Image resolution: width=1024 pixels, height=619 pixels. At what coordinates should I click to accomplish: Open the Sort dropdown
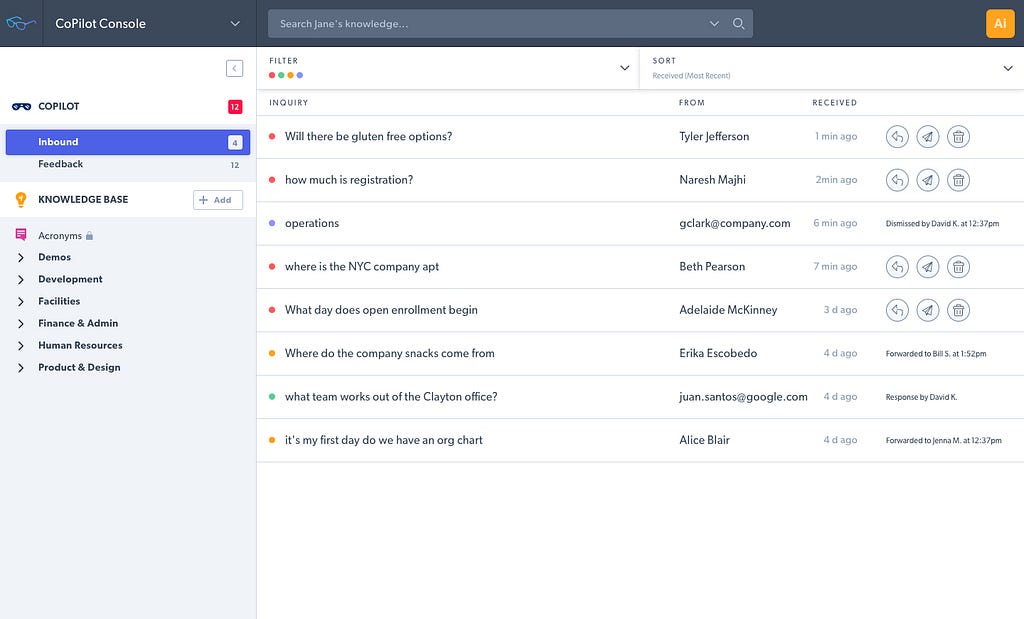(x=1008, y=68)
